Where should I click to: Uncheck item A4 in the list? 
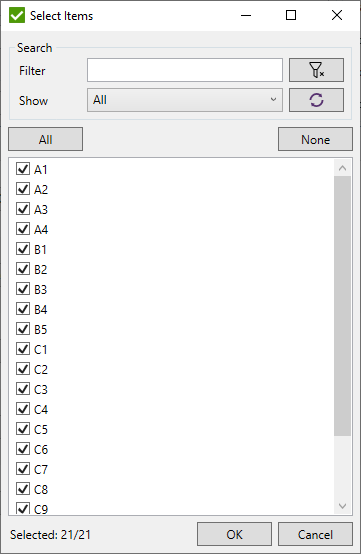click(x=23, y=229)
